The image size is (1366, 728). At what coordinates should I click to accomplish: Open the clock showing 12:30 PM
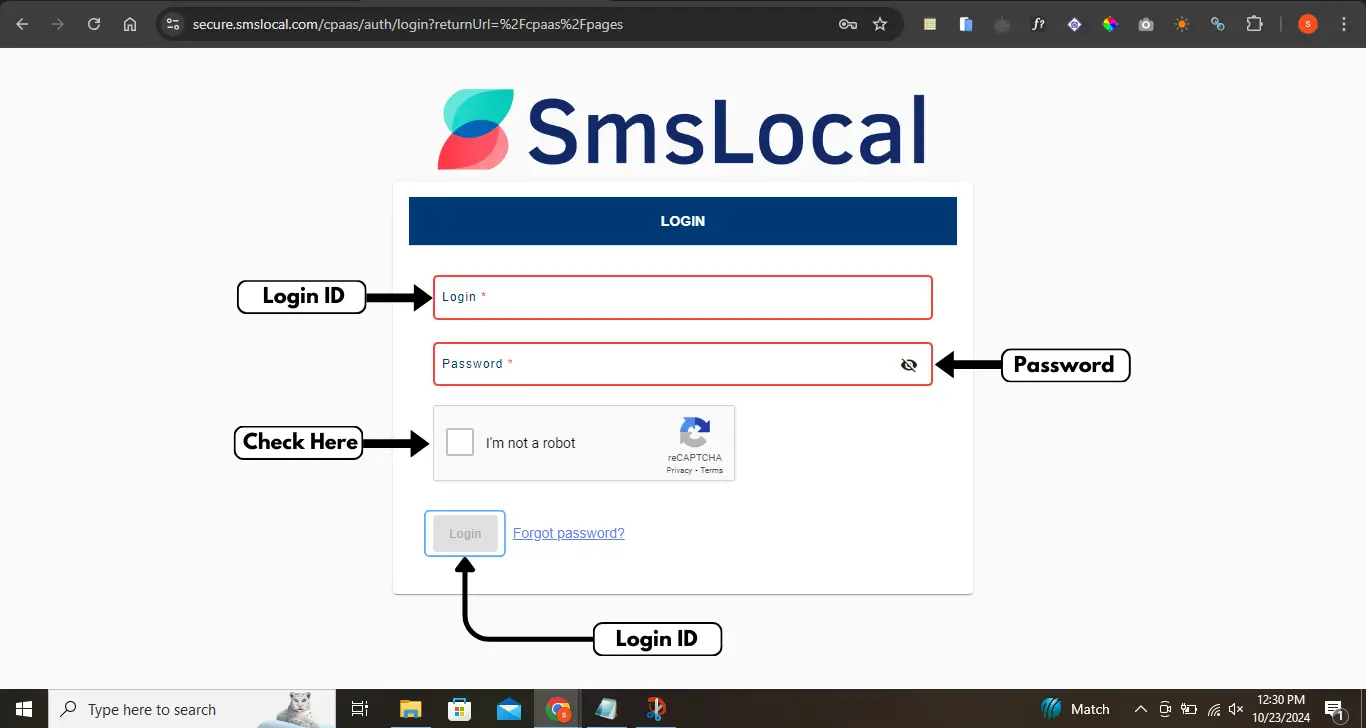pos(1280,709)
